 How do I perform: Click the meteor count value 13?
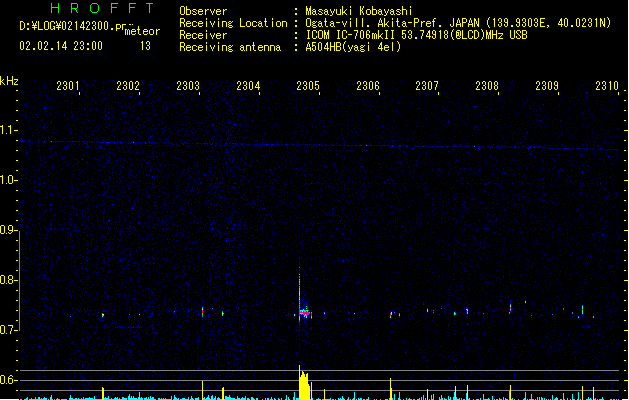click(145, 46)
